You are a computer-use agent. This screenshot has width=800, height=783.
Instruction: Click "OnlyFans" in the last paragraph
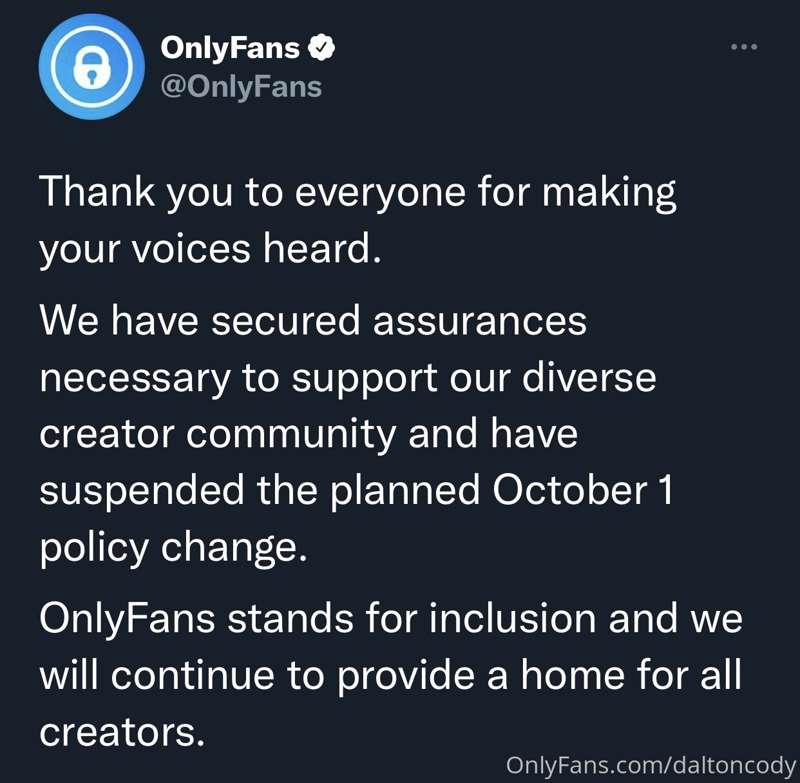pos(127,620)
